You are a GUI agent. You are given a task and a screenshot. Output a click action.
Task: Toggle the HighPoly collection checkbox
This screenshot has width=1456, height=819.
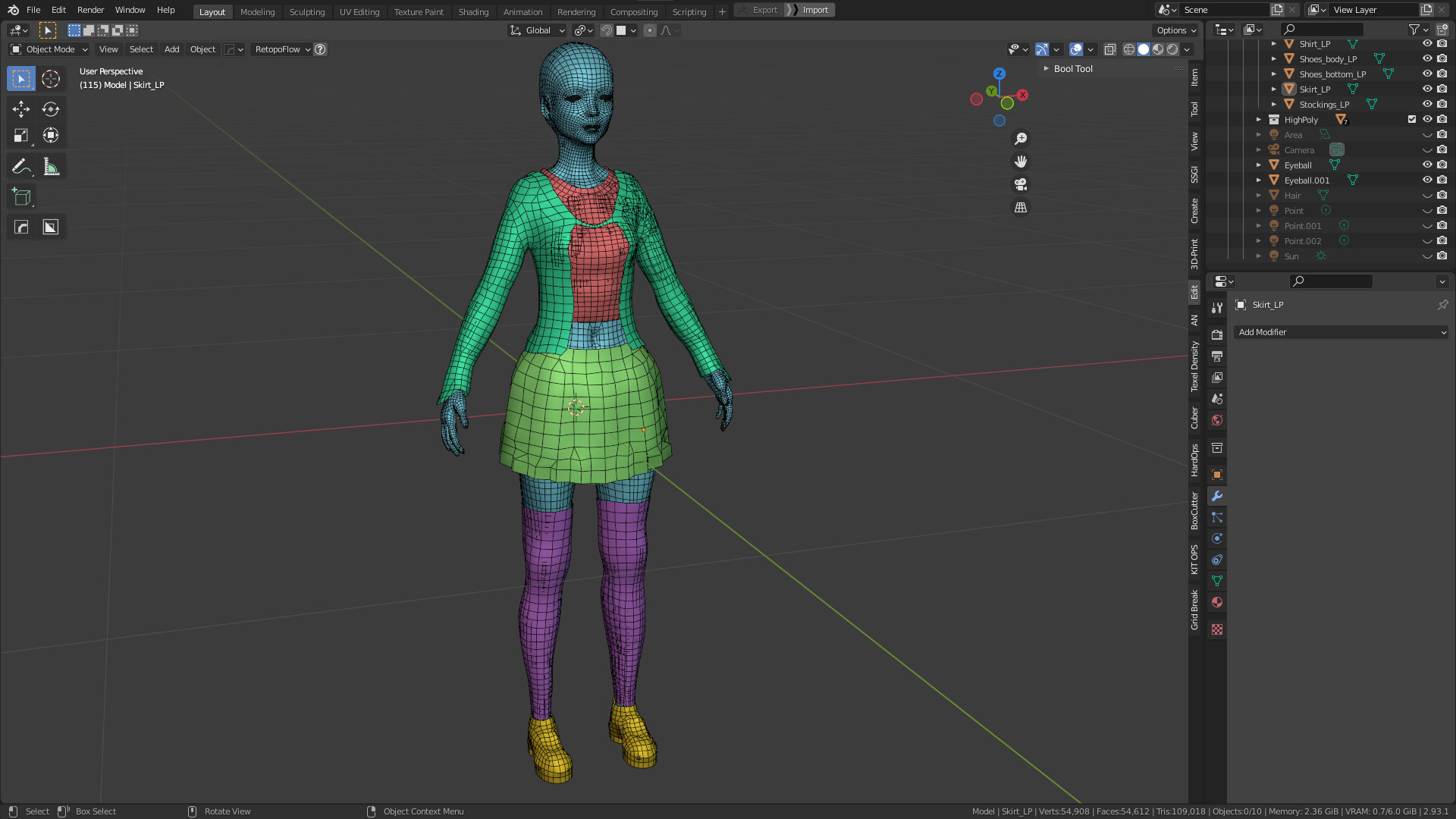1411,119
